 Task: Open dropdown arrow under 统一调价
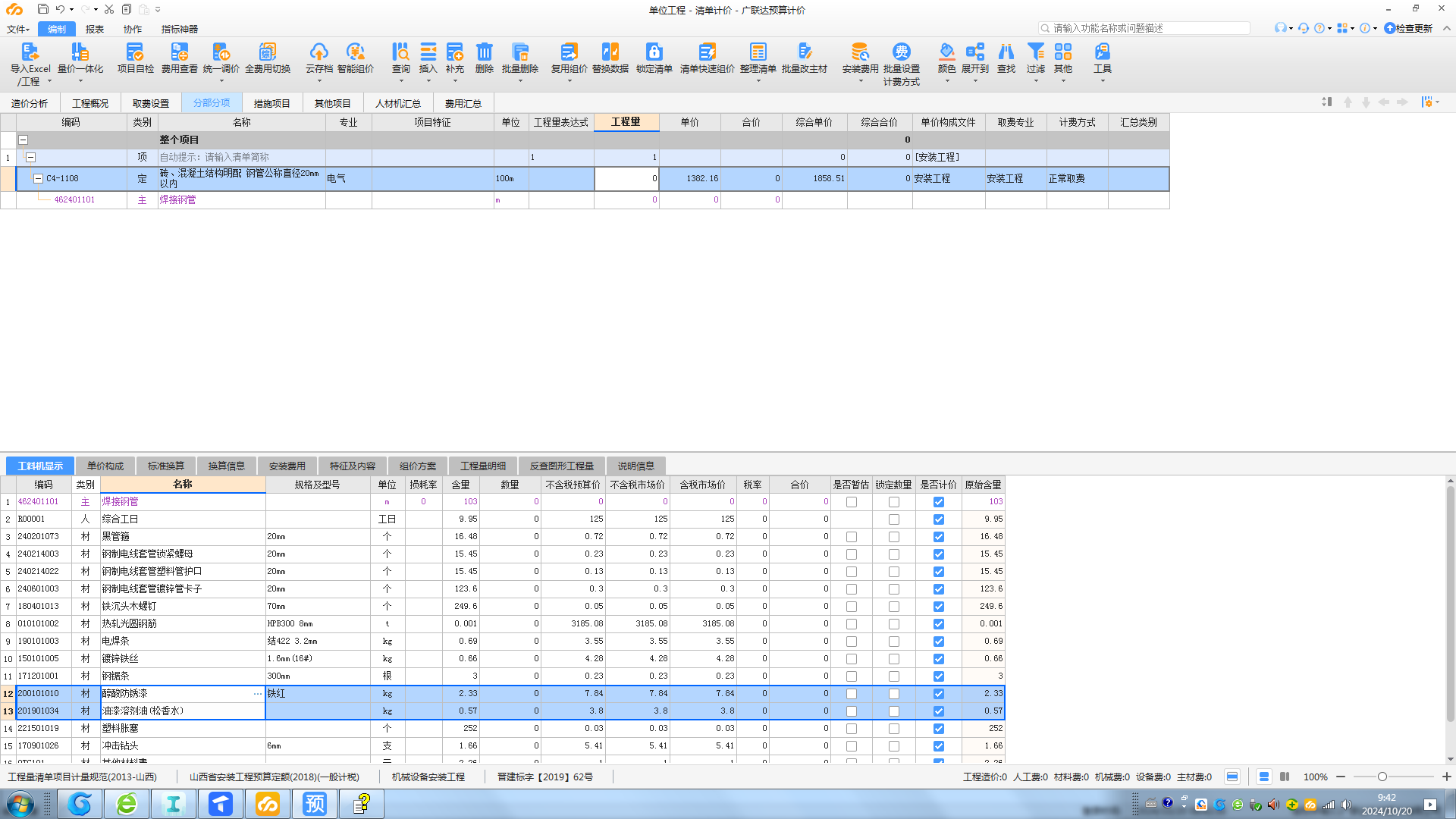tap(221, 80)
